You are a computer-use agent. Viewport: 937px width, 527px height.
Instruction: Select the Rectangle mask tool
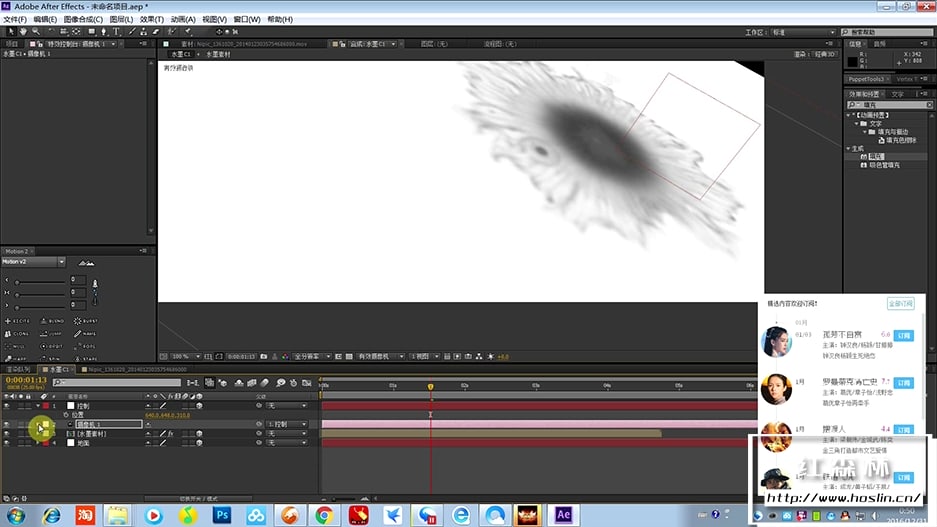click(91, 32)
